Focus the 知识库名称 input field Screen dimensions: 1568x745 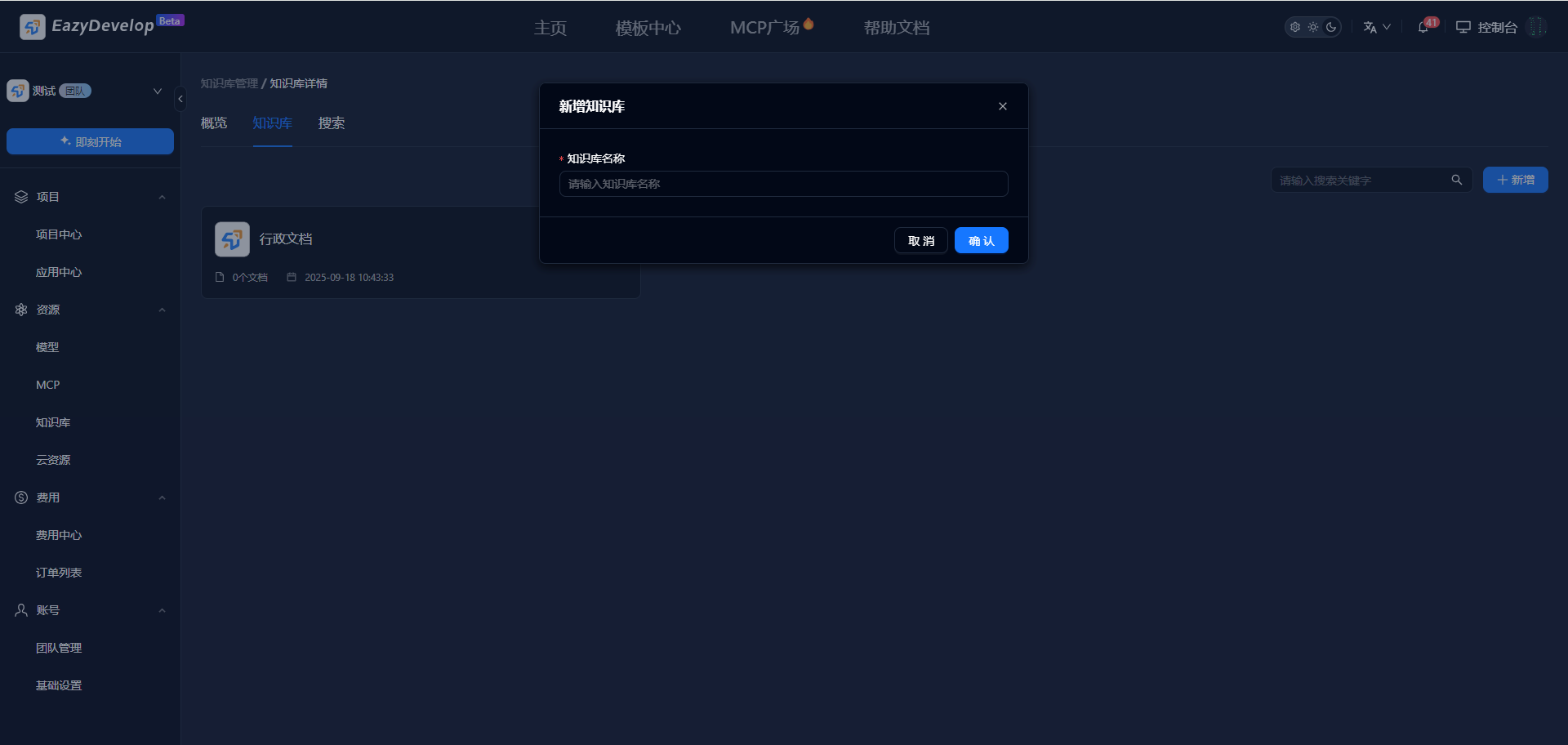tap(783, 184)
